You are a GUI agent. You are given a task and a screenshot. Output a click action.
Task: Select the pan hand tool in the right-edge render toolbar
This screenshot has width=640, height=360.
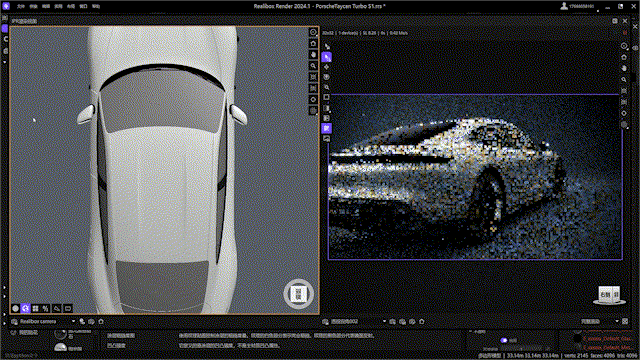tap(624, 68)
